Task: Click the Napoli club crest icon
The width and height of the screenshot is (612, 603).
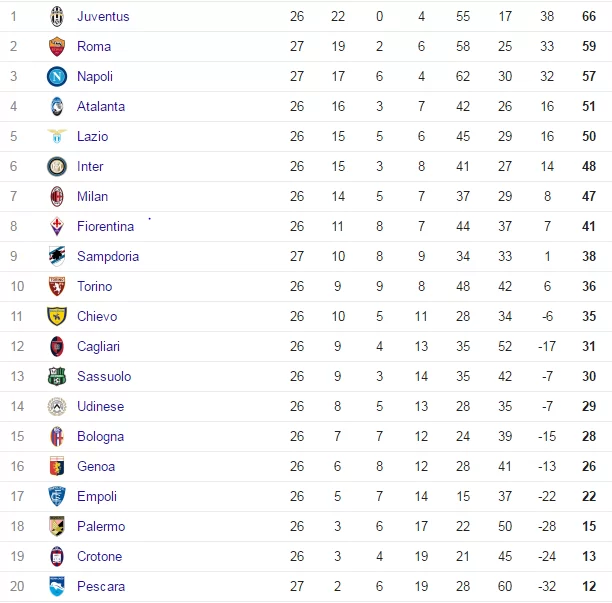Action: point(56,76)
